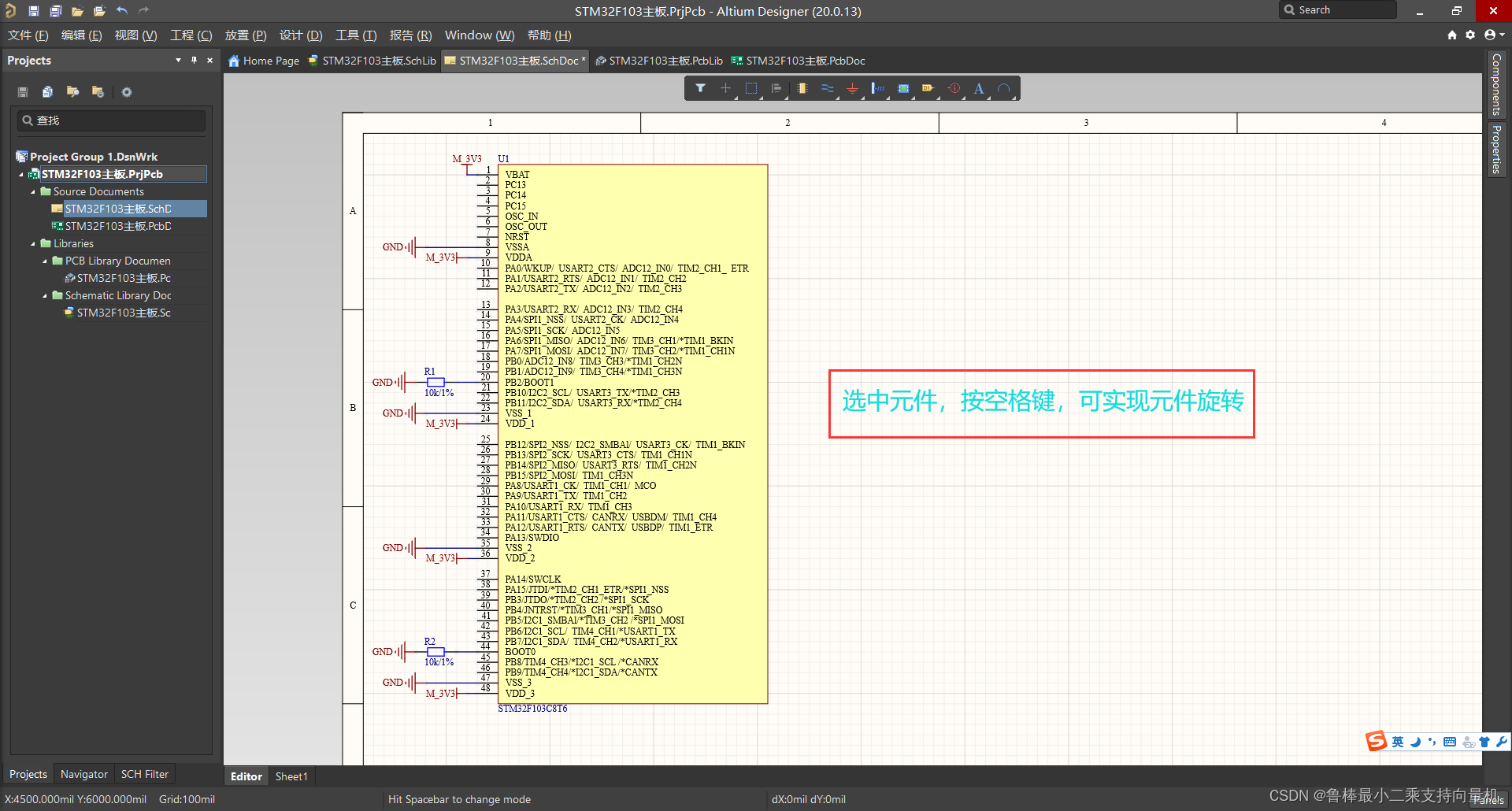Switch to the STM32F103主板.PcbDoc tab
The width and height of the screenshot is (1512, 811).
click(798, 61)
